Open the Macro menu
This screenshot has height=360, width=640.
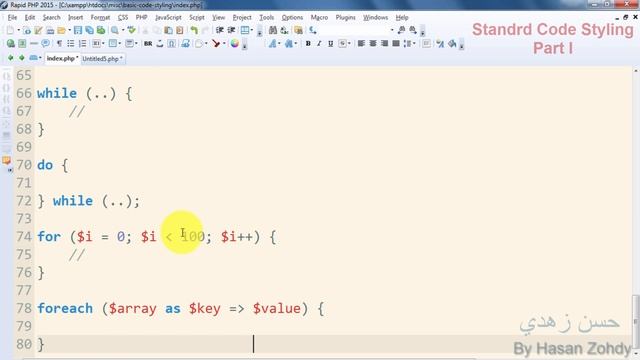(319, 18)
